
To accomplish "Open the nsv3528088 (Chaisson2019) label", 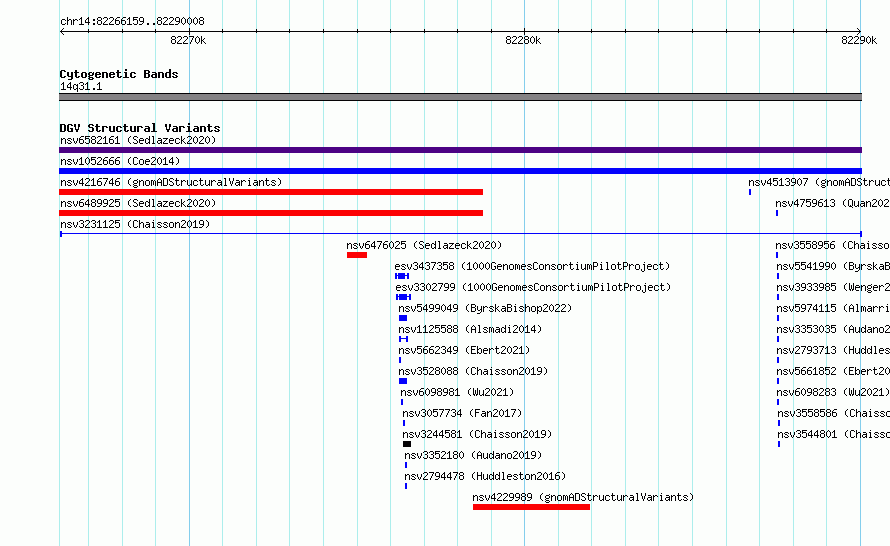I will (x=473, y=371).
